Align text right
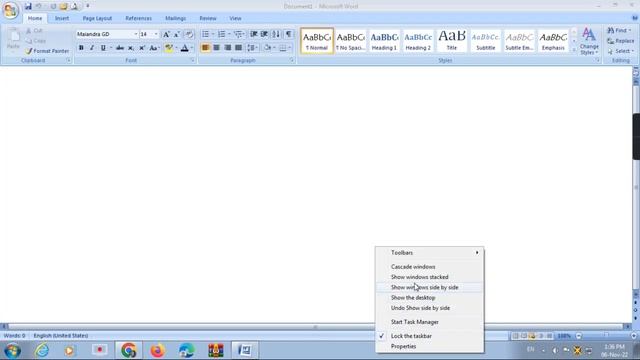This screenshot has height=360, width=640. [227, 48]
